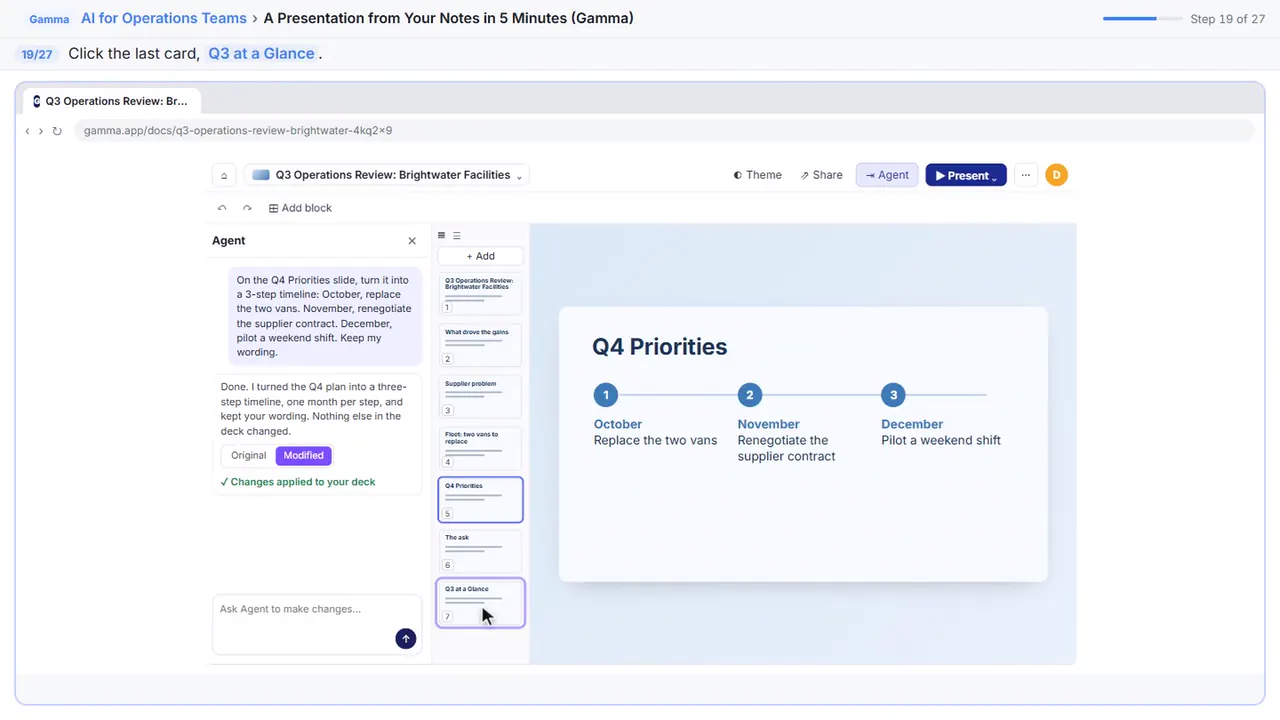
Task: Select the Q3 at a Glance card
Action: click(480, 603)
